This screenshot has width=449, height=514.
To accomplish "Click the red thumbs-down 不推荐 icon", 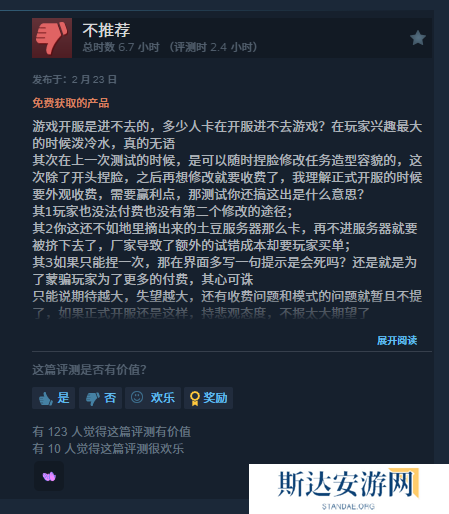I will pos(52,38).
